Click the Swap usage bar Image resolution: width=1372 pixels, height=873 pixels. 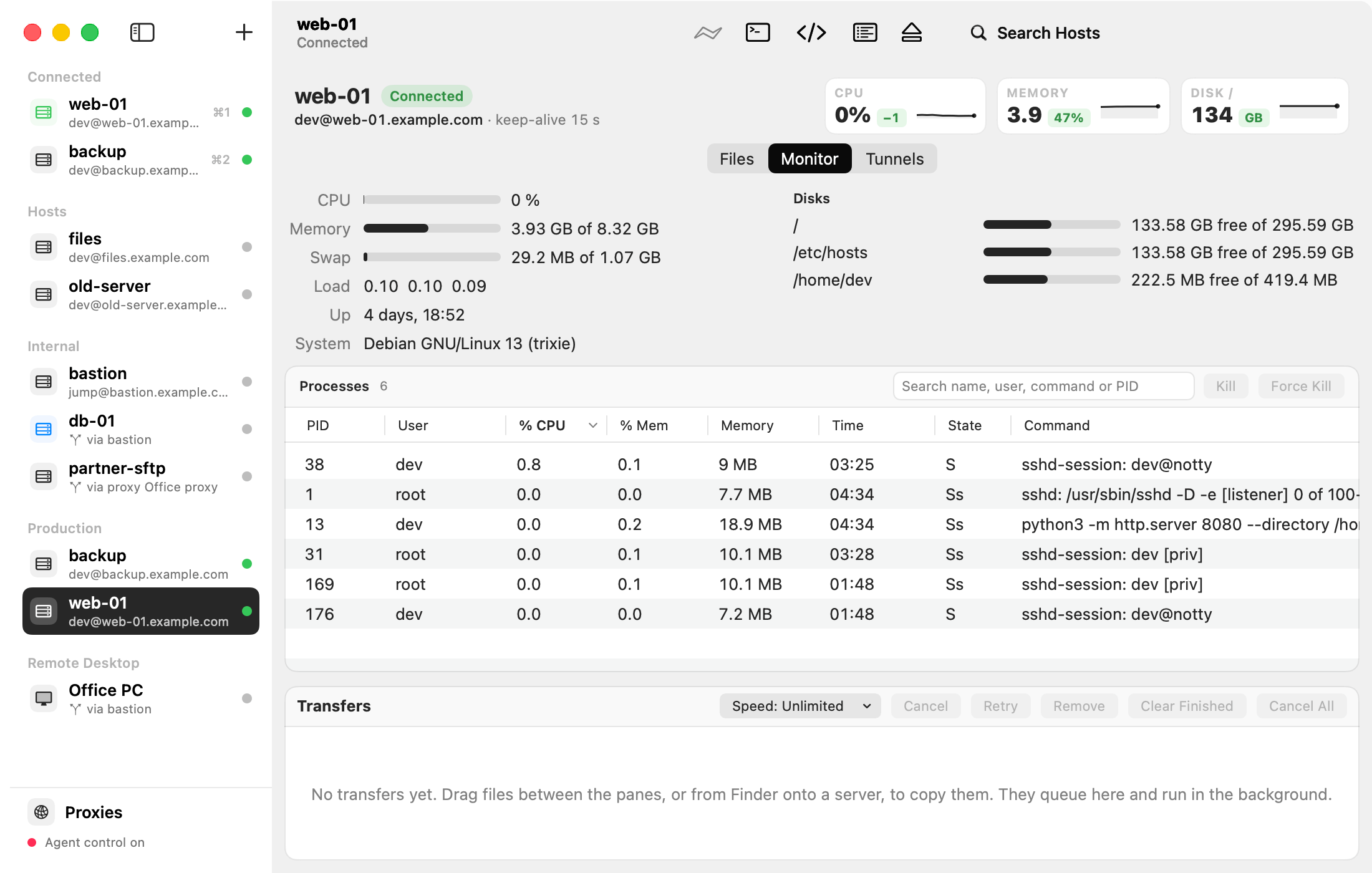coord(432,257)
